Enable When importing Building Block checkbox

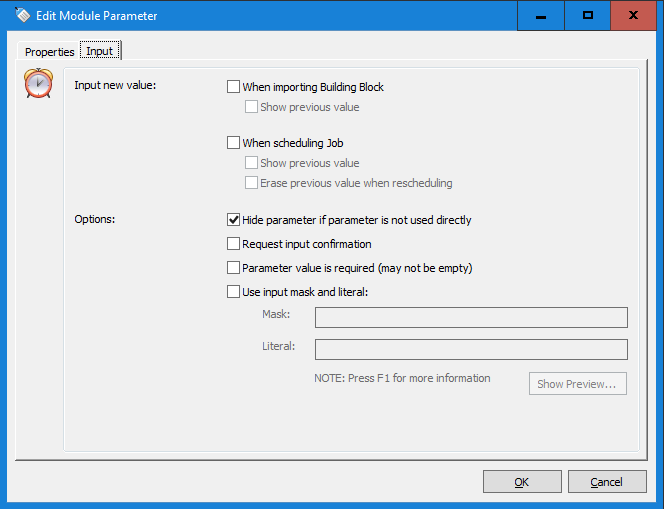[x=233, y=87]
